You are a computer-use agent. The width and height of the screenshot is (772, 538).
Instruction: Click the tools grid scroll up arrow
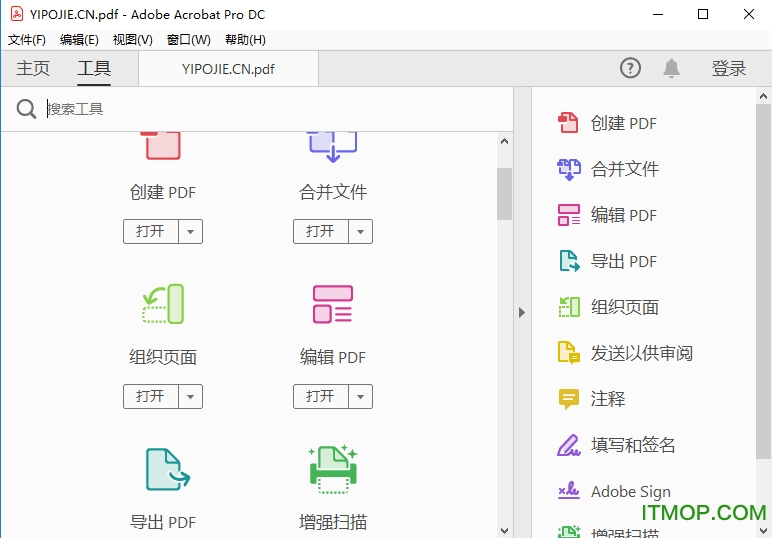(504, 141)
